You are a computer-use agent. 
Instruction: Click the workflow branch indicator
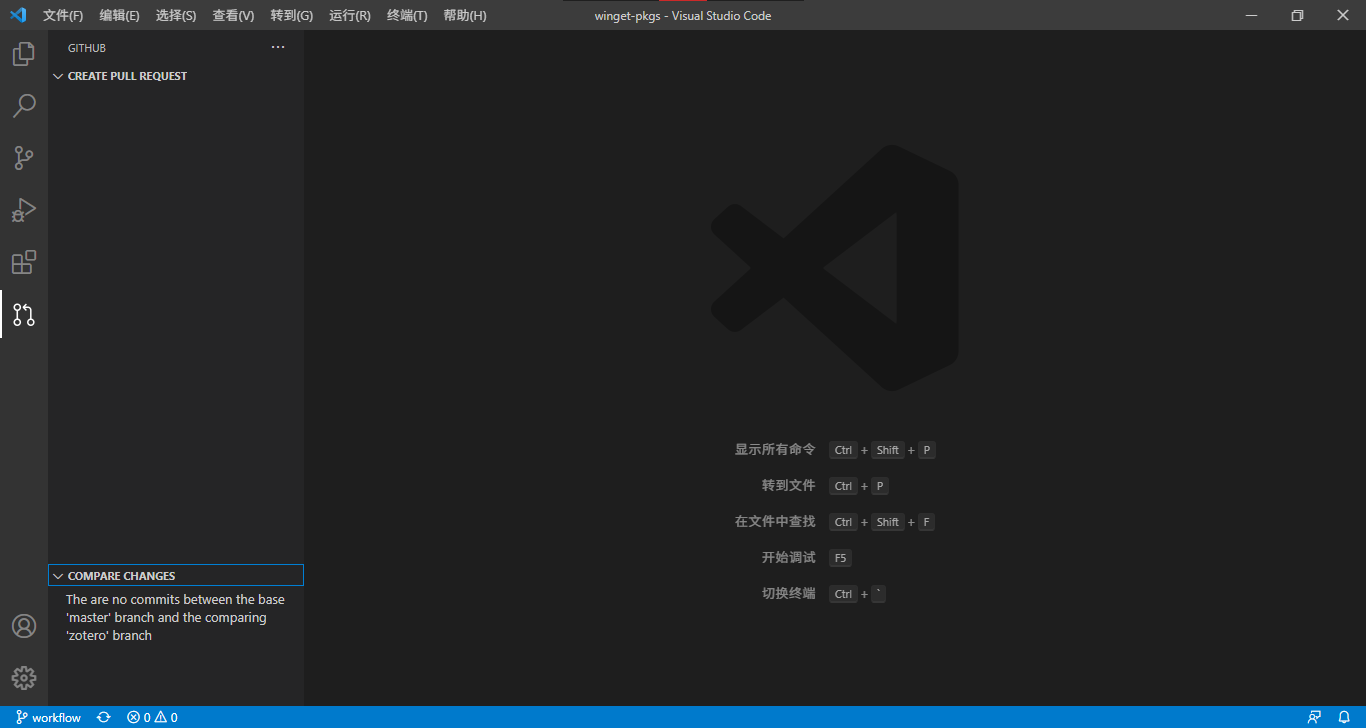[47, 716]
